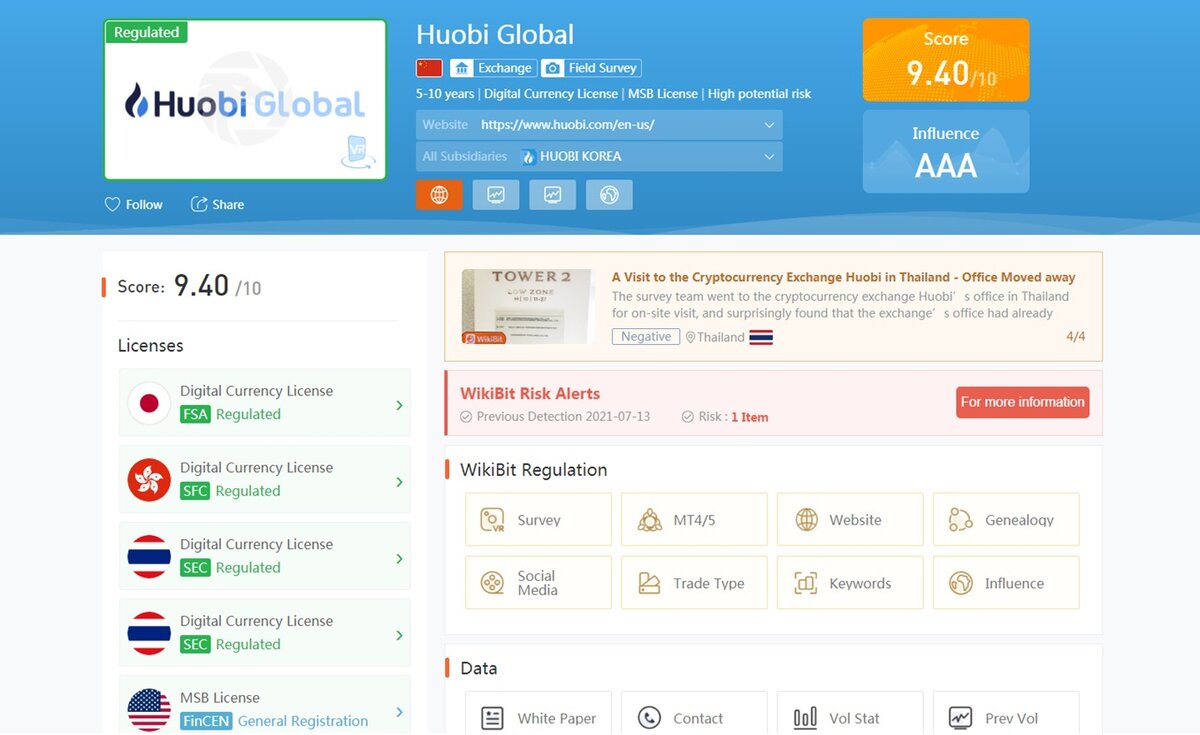Open the Thailand office visit article title
The image size is (1200, 735).
[x=843, y=277]
